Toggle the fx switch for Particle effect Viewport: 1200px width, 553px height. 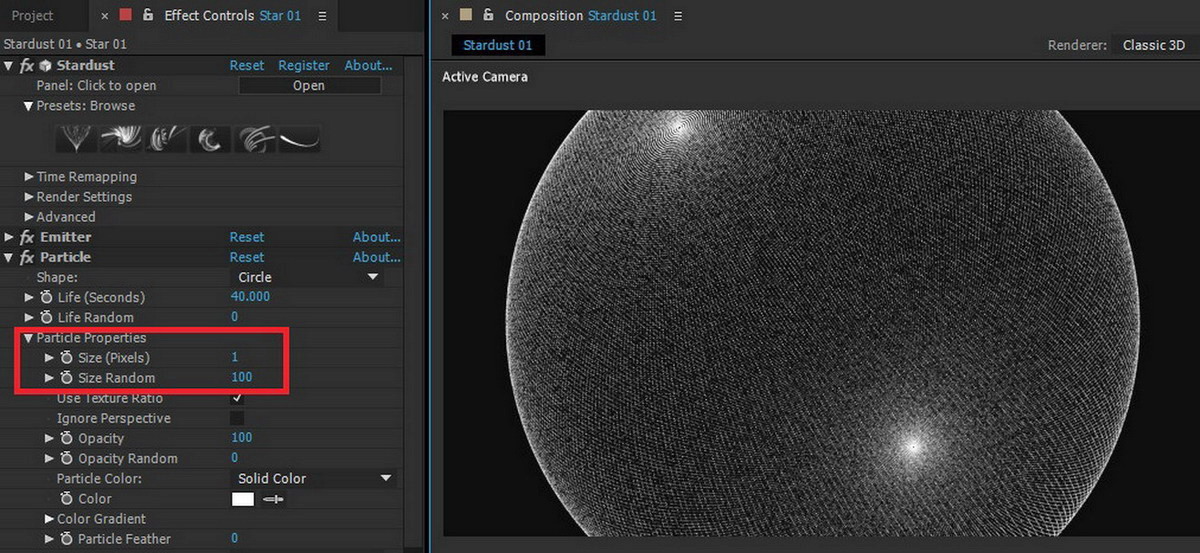pos(27,257)
